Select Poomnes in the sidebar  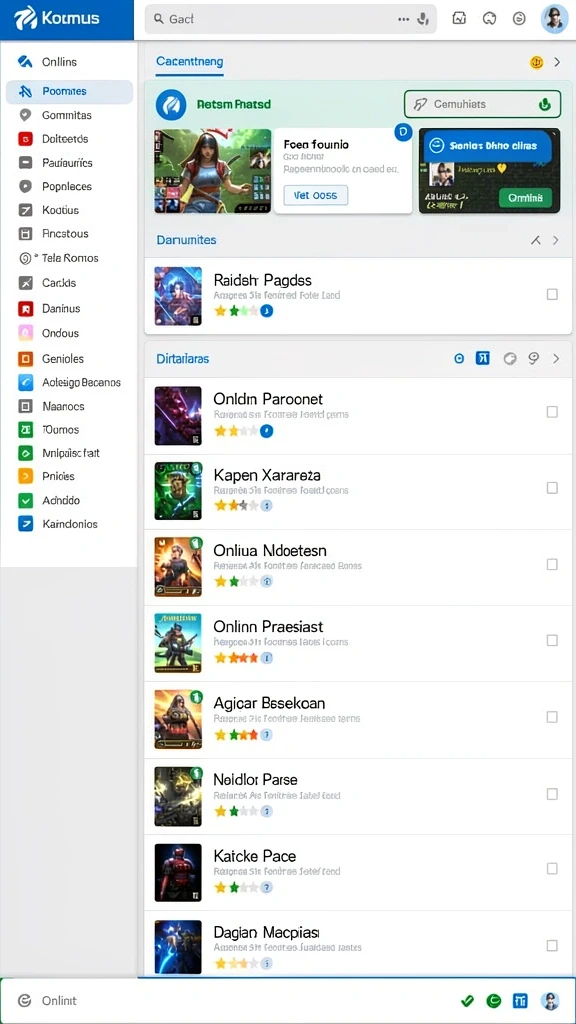click(x=69, y=91)
